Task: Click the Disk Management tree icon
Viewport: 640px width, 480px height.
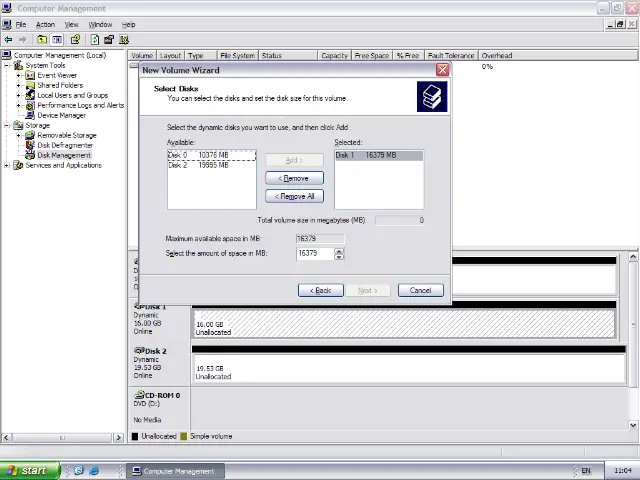Action: point(30,156)
